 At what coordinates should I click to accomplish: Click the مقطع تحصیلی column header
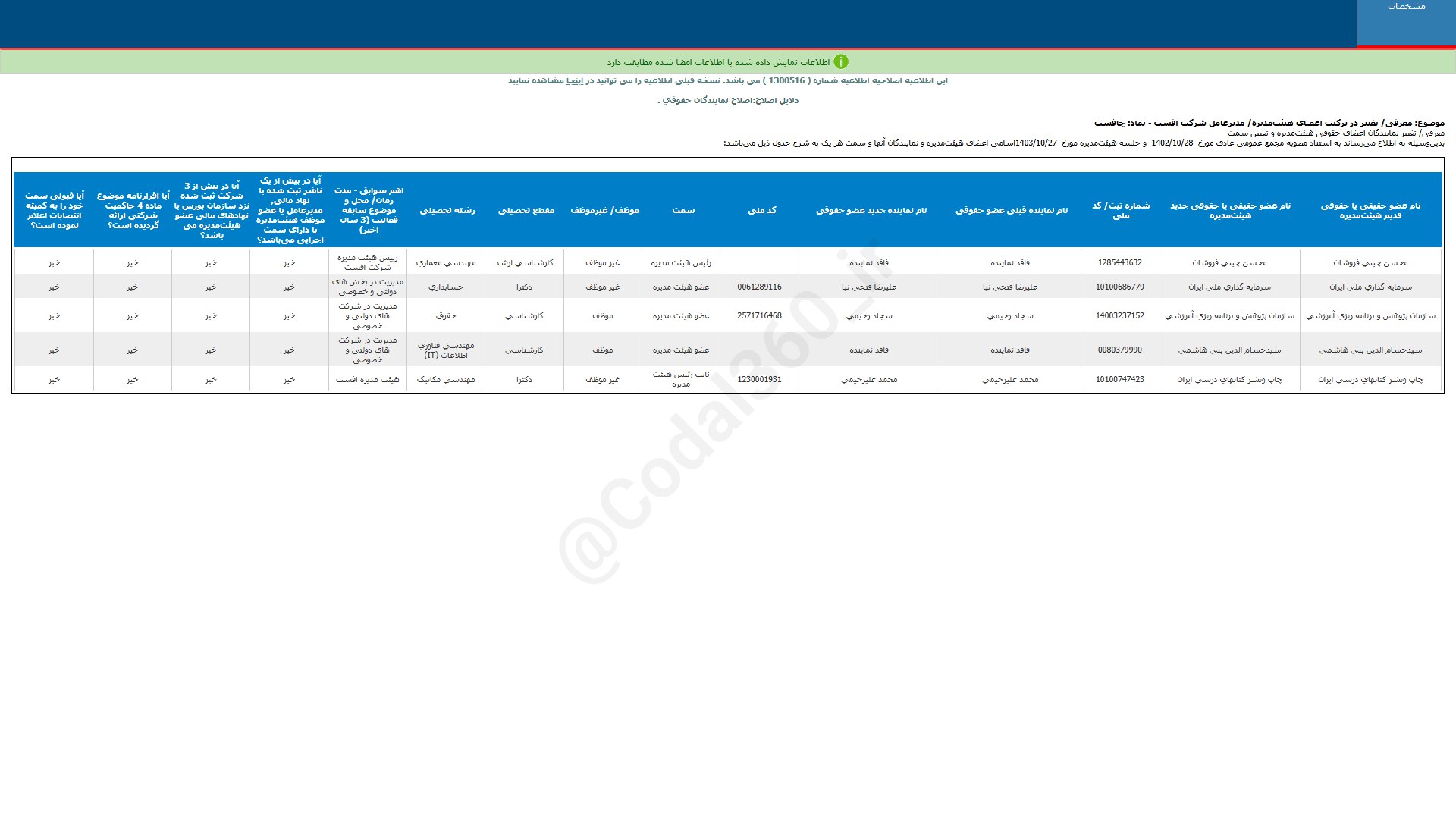point(526,210)
